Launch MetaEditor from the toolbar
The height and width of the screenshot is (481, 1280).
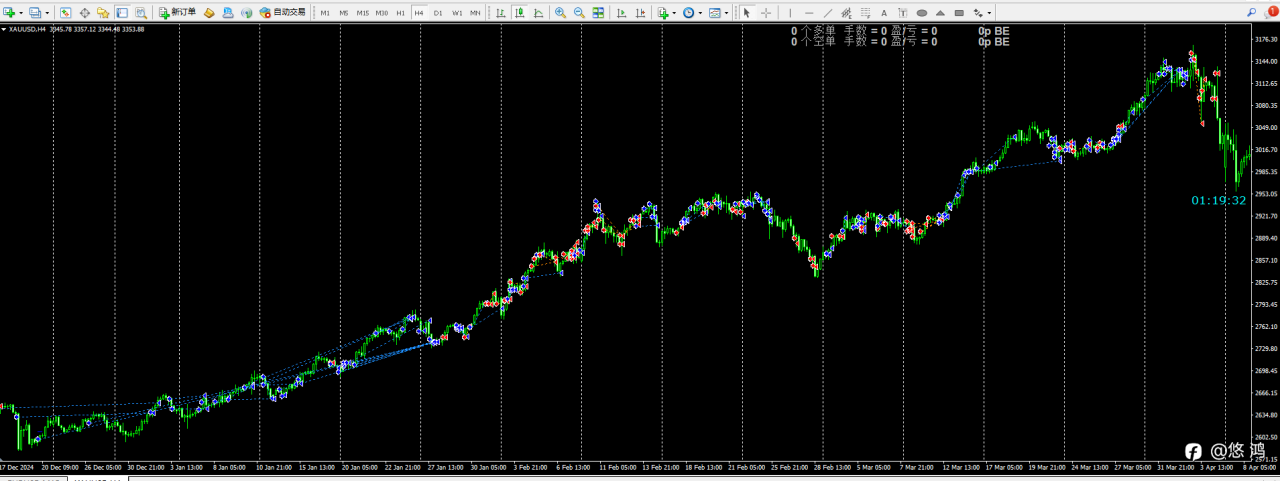(209, 13)
